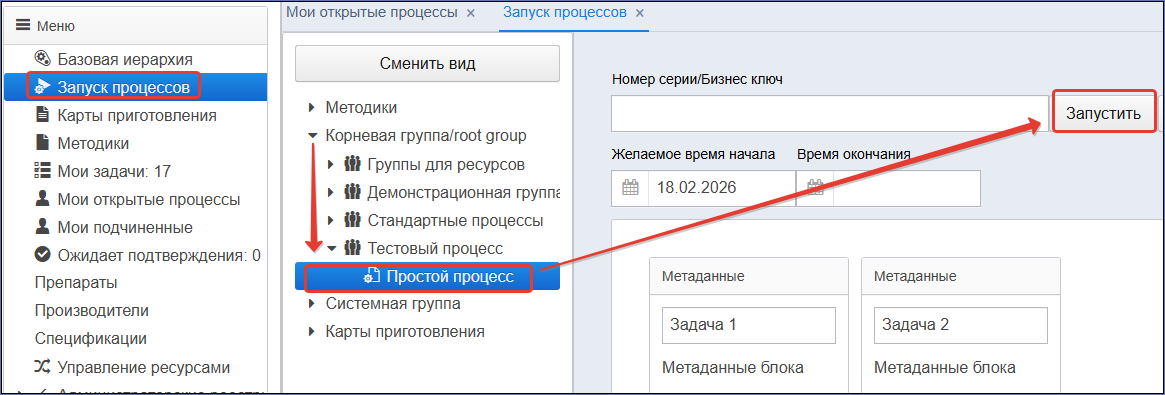Click the Демонстрационная группа group icon
This screenshot has height=395, width=1165.
pyautogui.click(x=353, y=192)
